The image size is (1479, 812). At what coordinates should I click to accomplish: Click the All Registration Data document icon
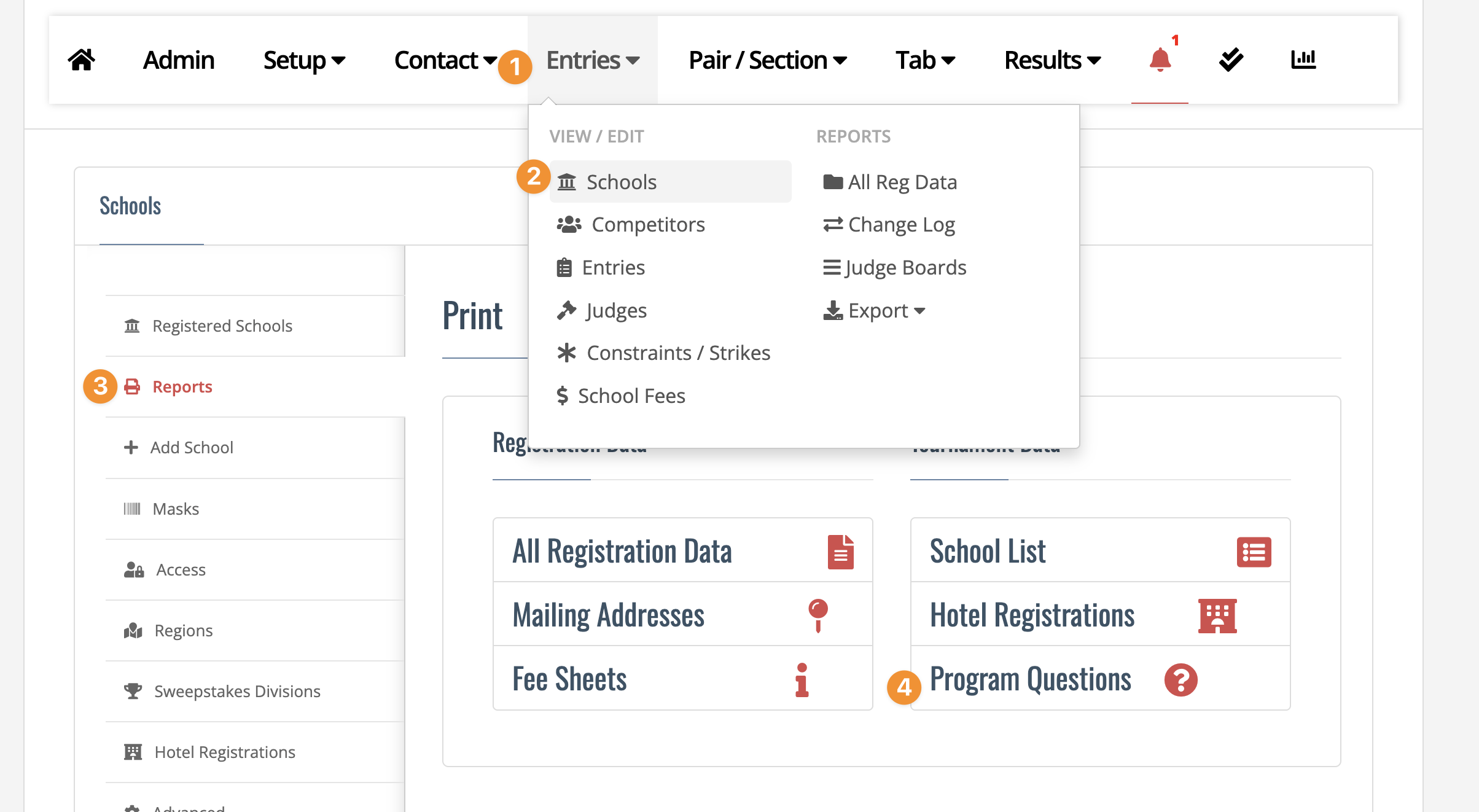click(x=840, y=552)
